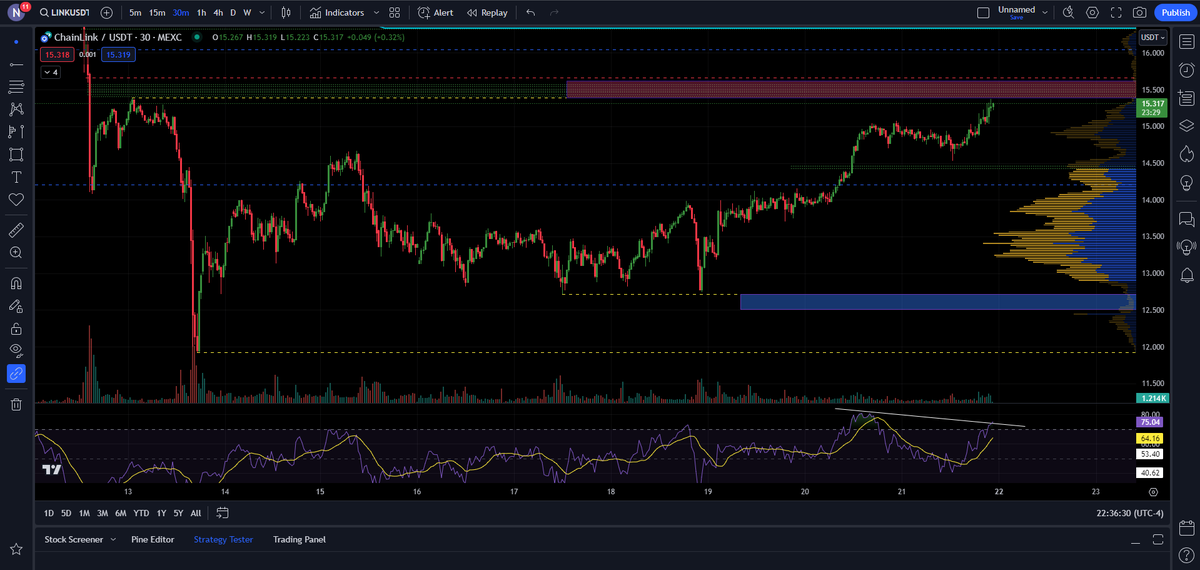Select the geometric shapes rectangle tool
This screenshot has height=570, width=1200.
(16, 154)
